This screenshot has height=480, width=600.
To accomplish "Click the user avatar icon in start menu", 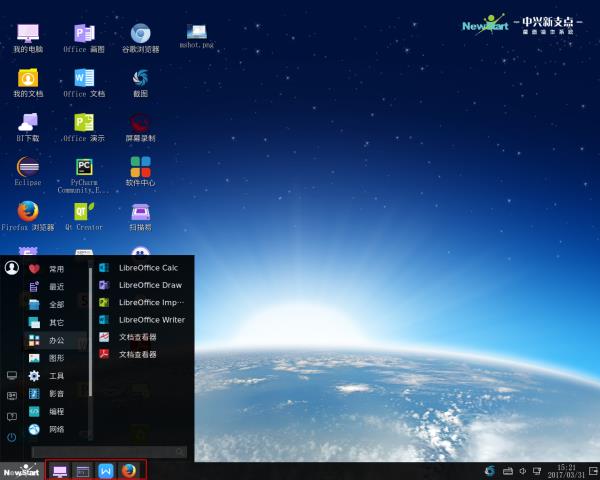I will (12, 267).
